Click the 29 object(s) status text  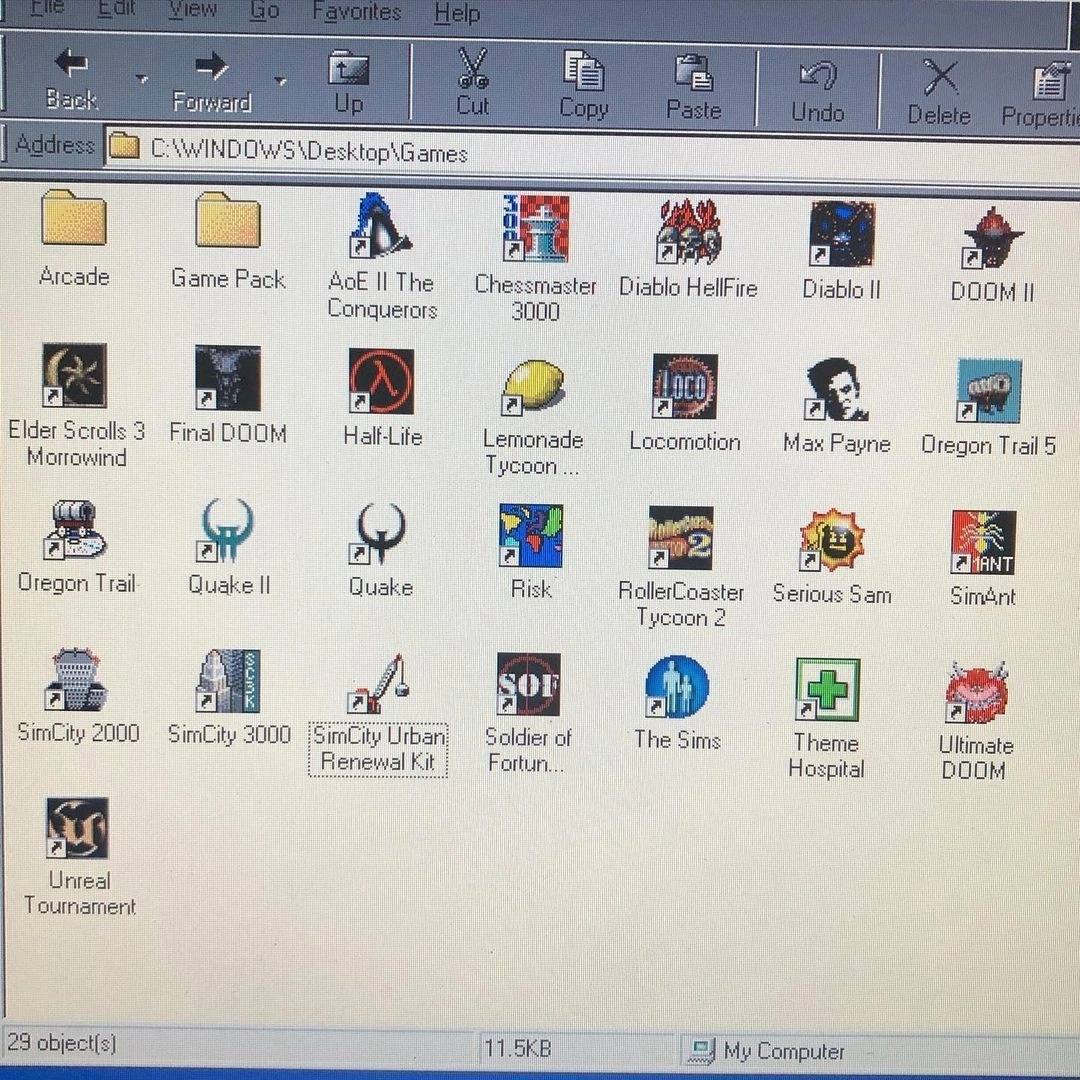click(61, 1042)
